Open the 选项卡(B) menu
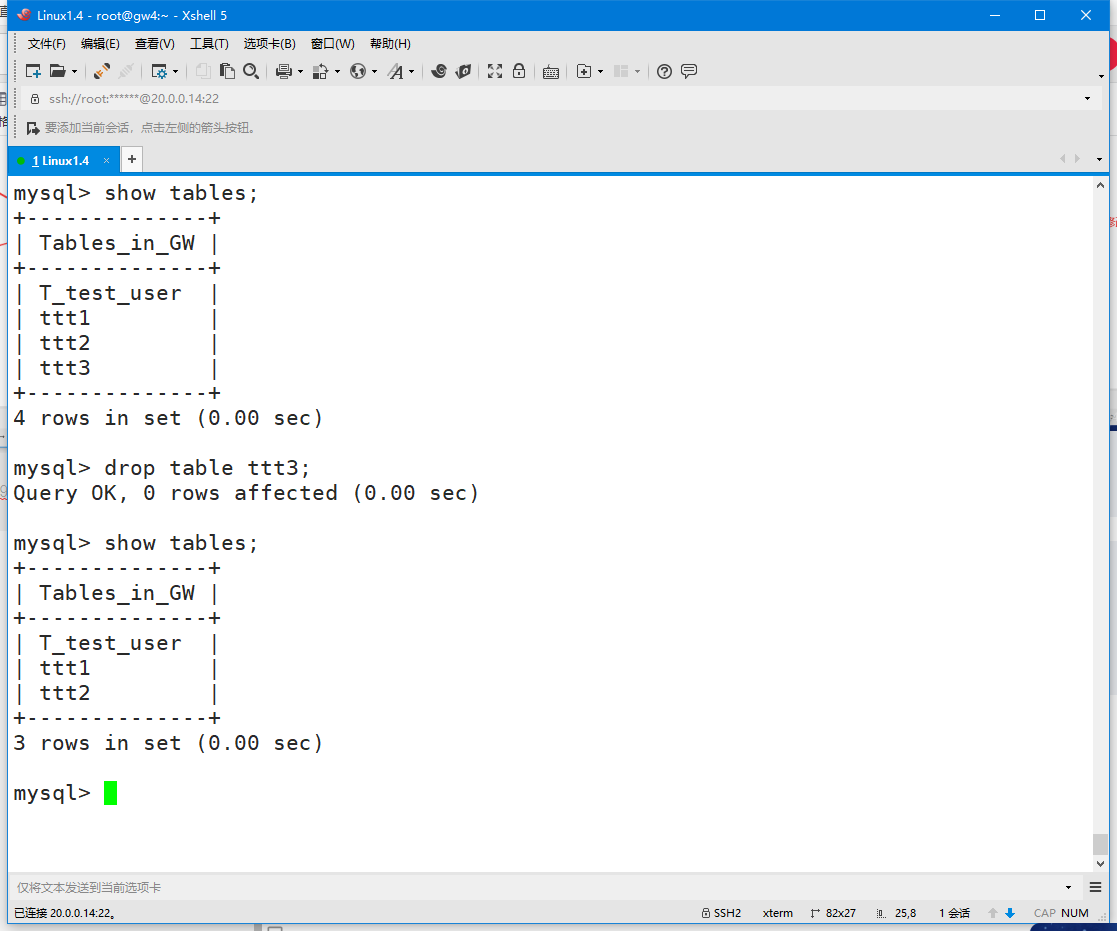Image resolution: width=1117 pixels, height=931 pixels. (269, 43)
